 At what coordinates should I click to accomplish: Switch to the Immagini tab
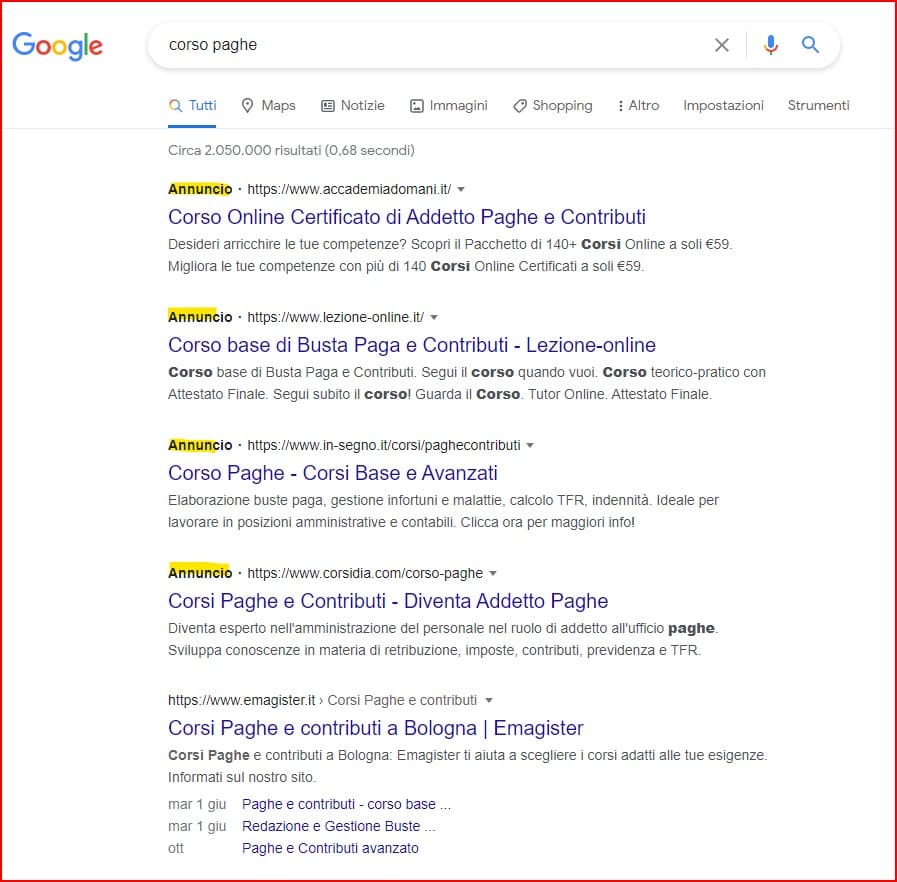click(448, 106)
